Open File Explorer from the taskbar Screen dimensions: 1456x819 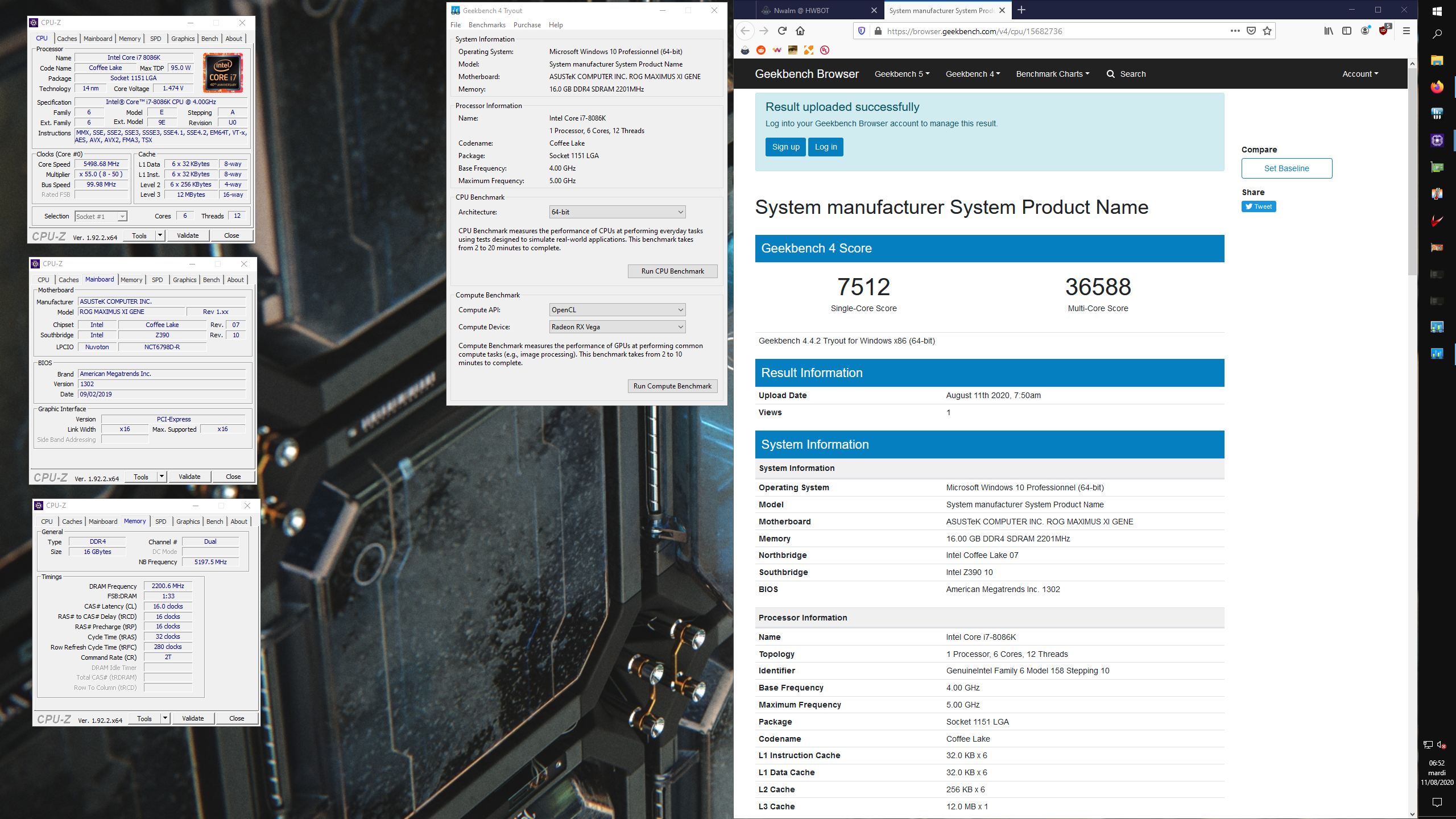pyautogui.click(x=1437, y=60)
